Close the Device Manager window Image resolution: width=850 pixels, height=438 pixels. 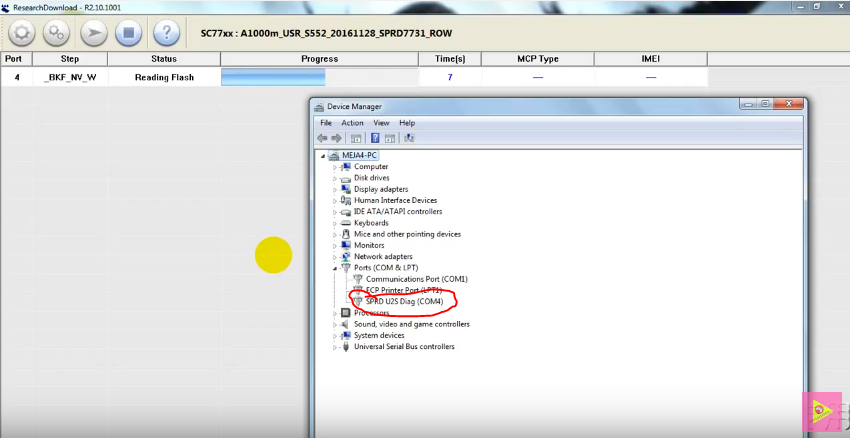tap(788, 104)
